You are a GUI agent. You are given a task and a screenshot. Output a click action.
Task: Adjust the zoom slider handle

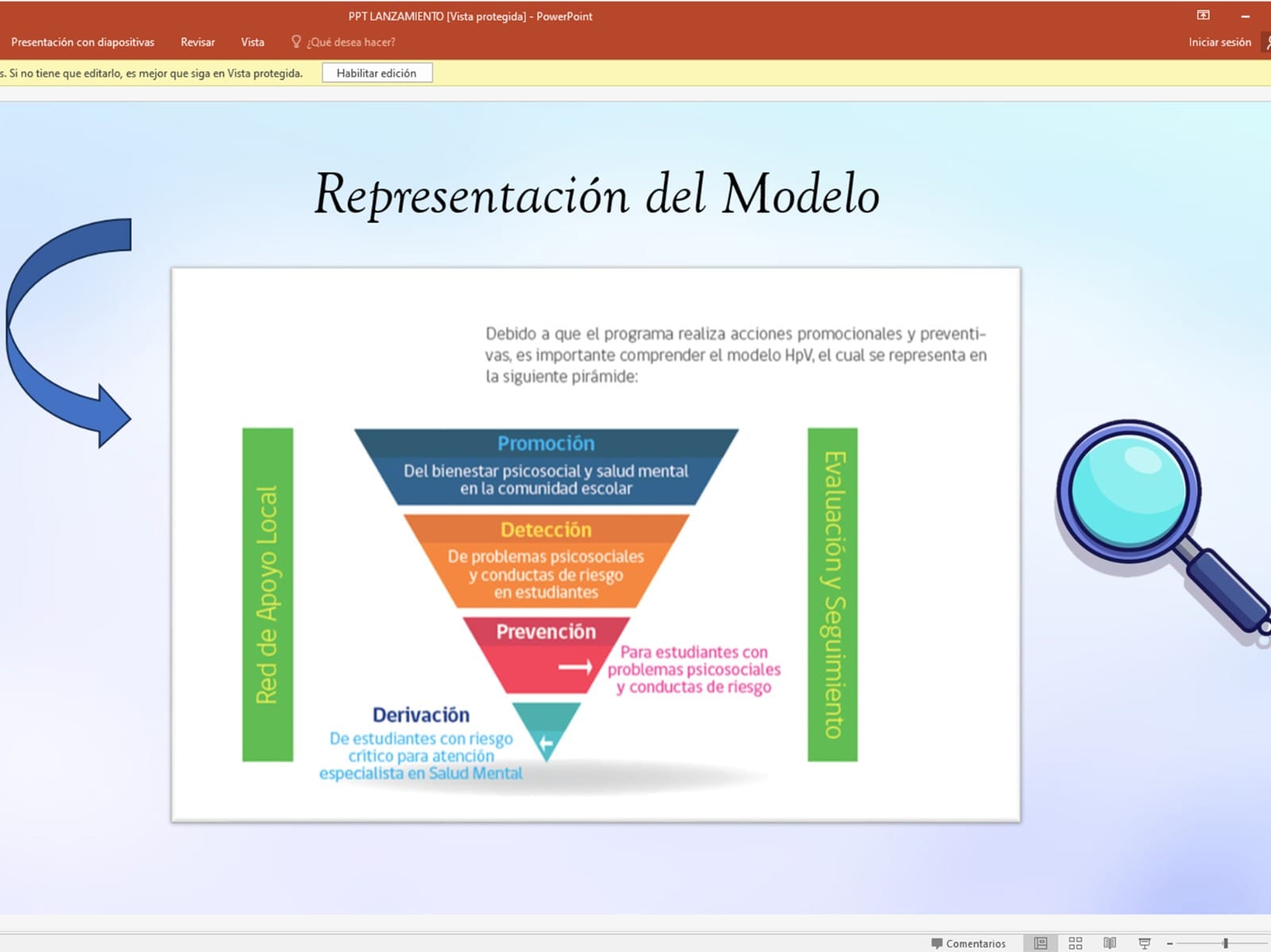[x=1226, y=943]
